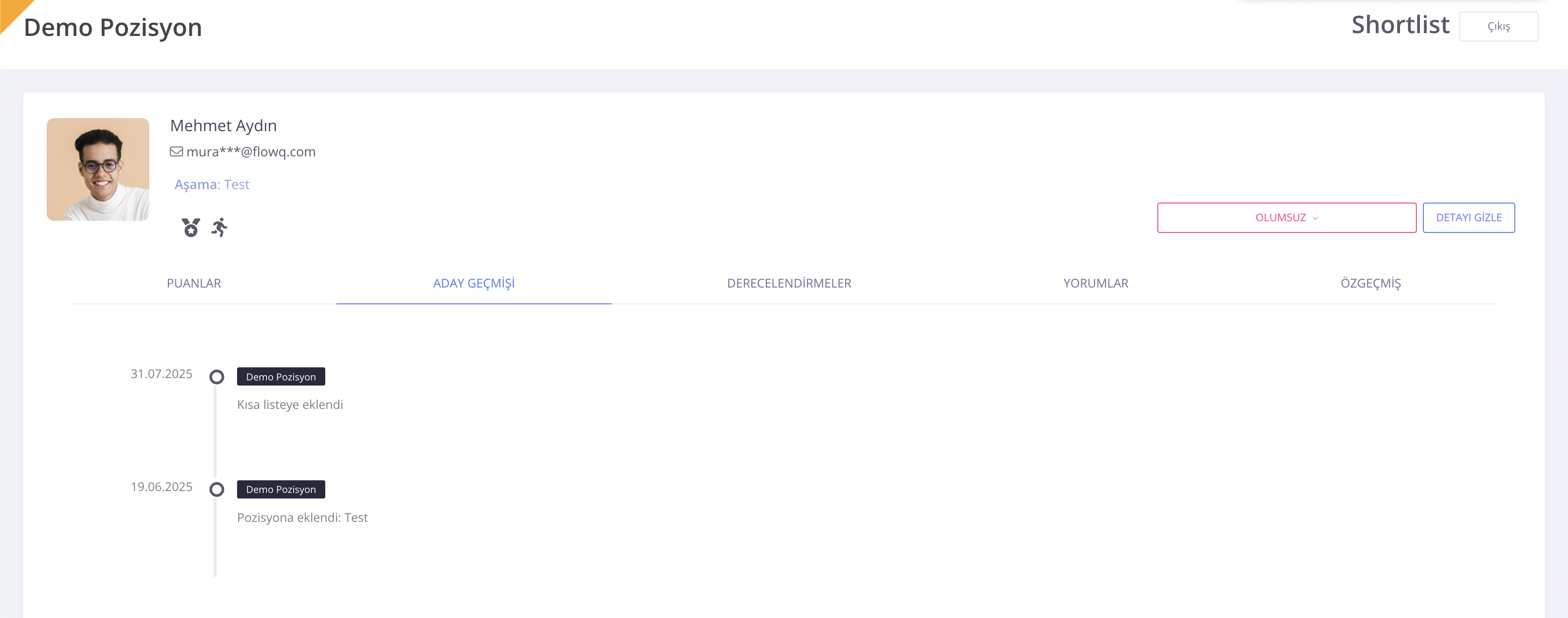Screen dimensions: 1568x618
Task: Click the Çıkış button
Action: click(1498, 26)
